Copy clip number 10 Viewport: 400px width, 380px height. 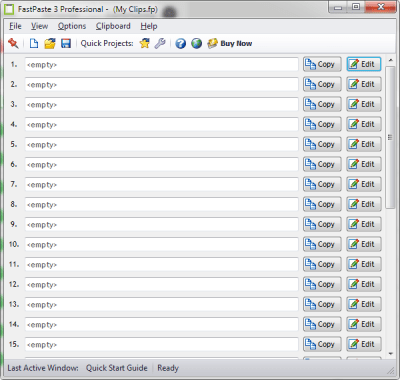click(322, 244)
